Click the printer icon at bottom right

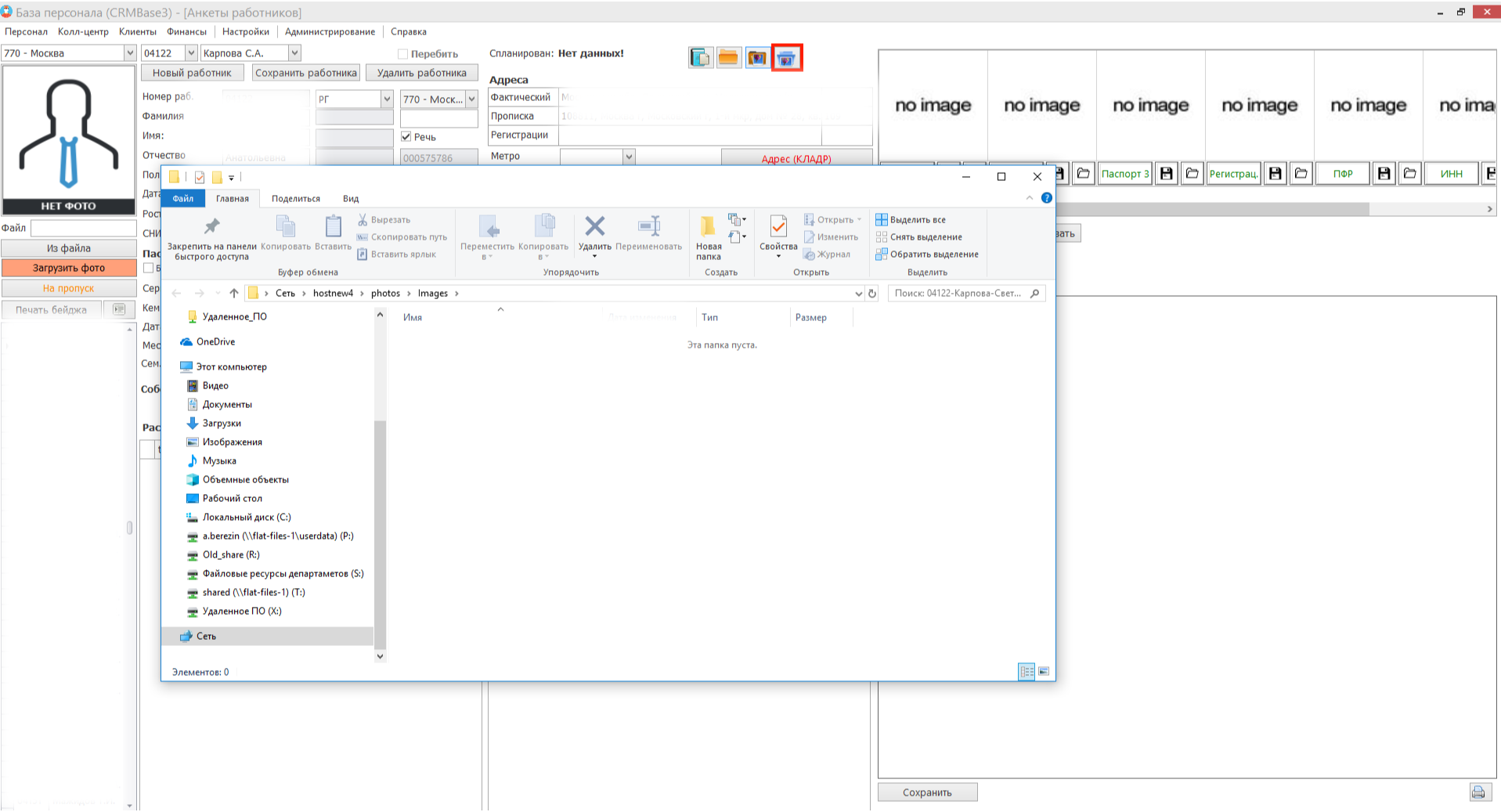(x=1478, y=792)
